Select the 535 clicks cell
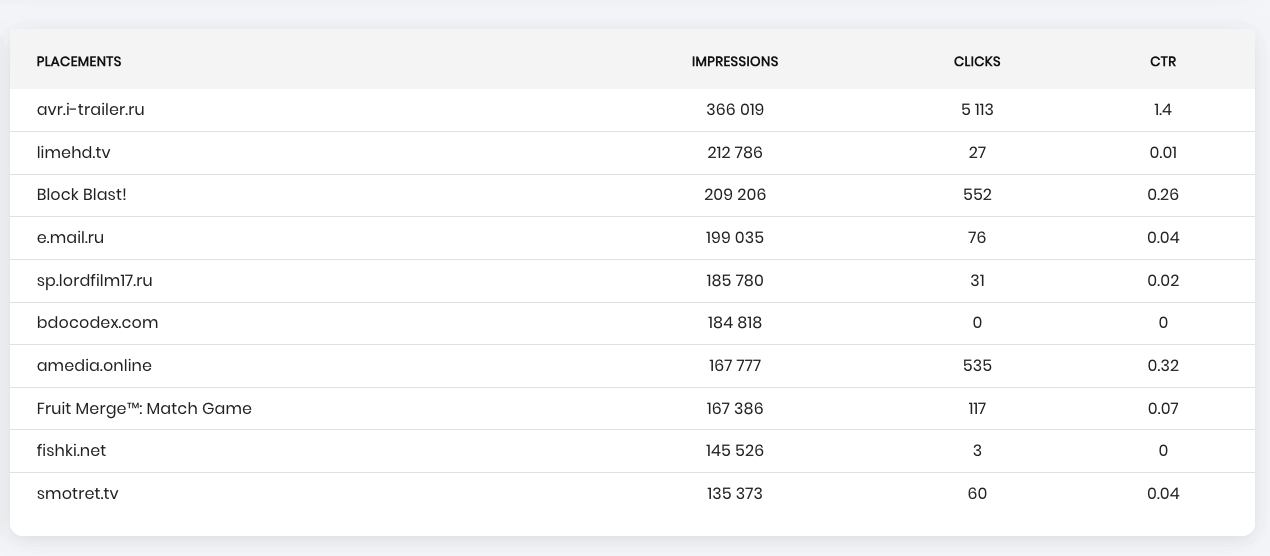Image resolution: width=1270 pixels, height=556 pixels. pos(977,366)
